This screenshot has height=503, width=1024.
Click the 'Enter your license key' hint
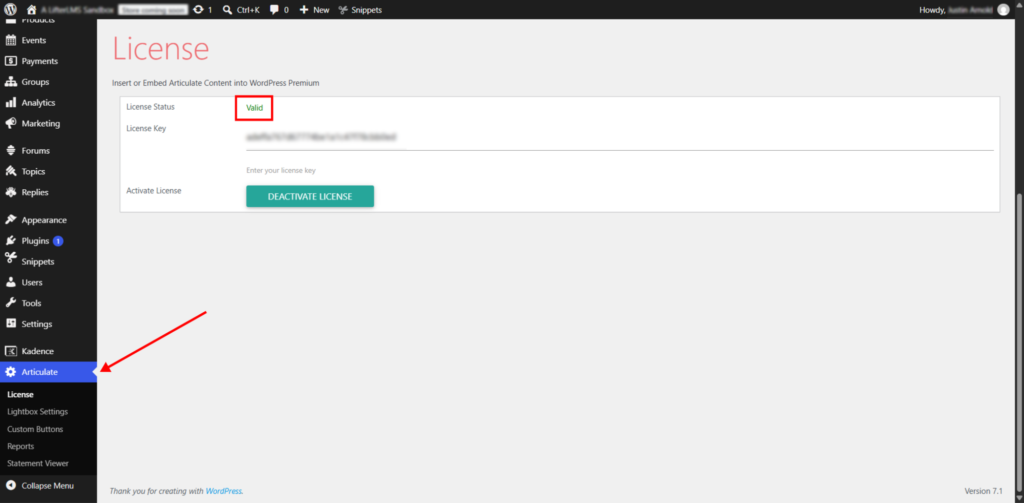(281, 170)
